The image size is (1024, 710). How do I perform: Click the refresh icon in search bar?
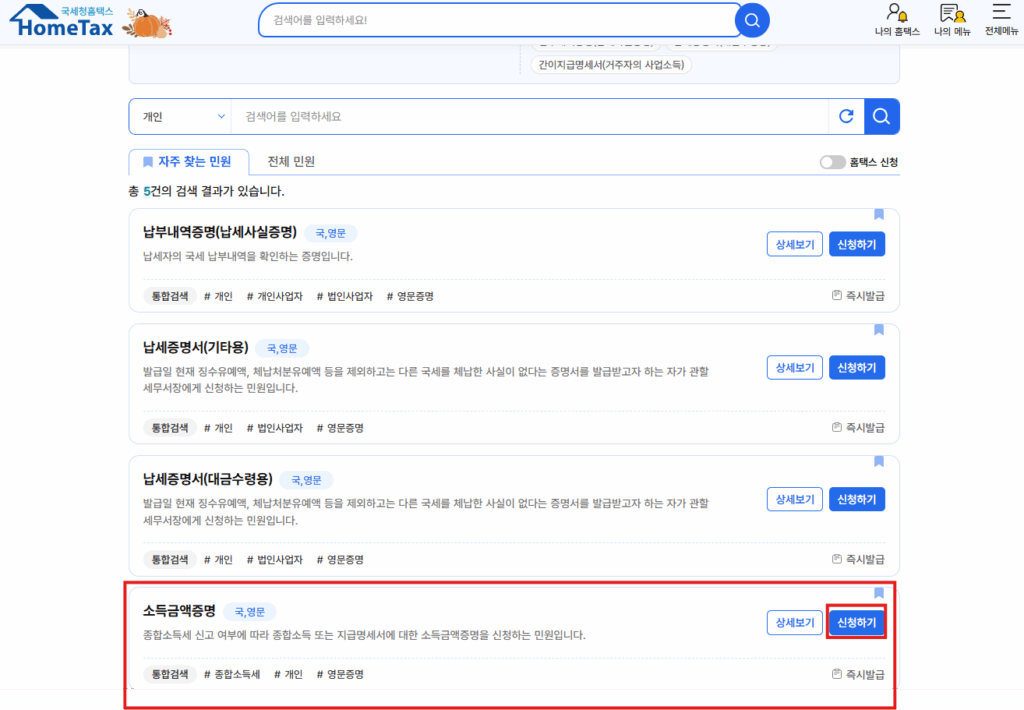[x=846, y=116]
